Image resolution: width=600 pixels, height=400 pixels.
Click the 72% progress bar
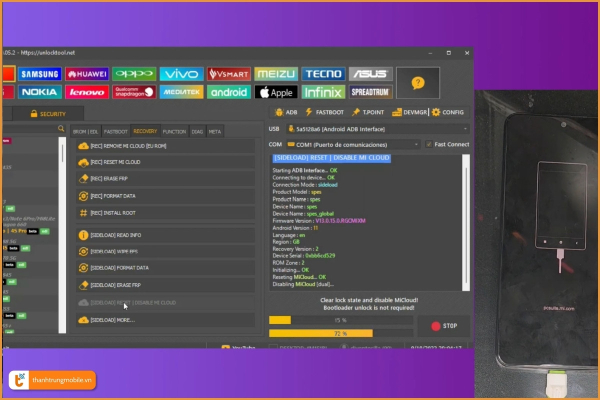[338, 333]
